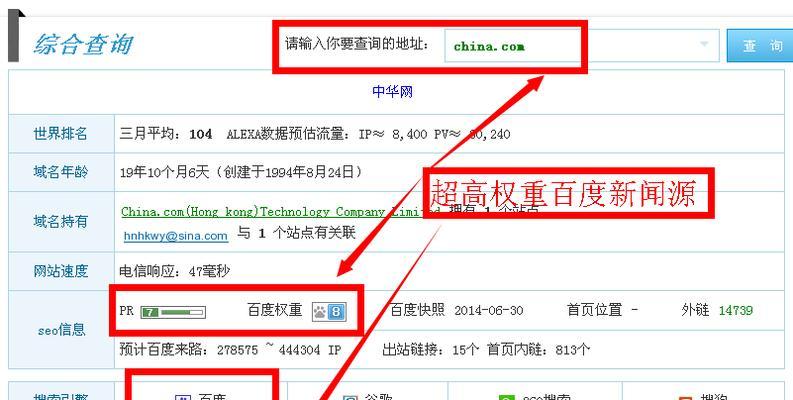Viewport: 793px width, 400px height.
Task: Click the china.com address input field
Action: click(582, 46)
